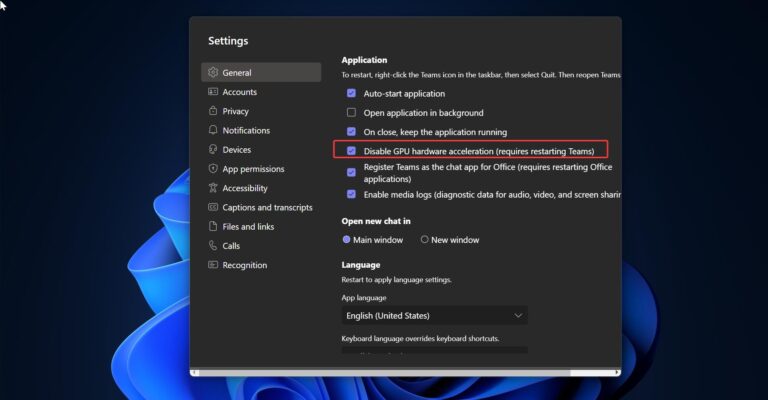Select Main window radio option
Image resolution: width=768 pixels, height=400 pixels.
(346, 239)
